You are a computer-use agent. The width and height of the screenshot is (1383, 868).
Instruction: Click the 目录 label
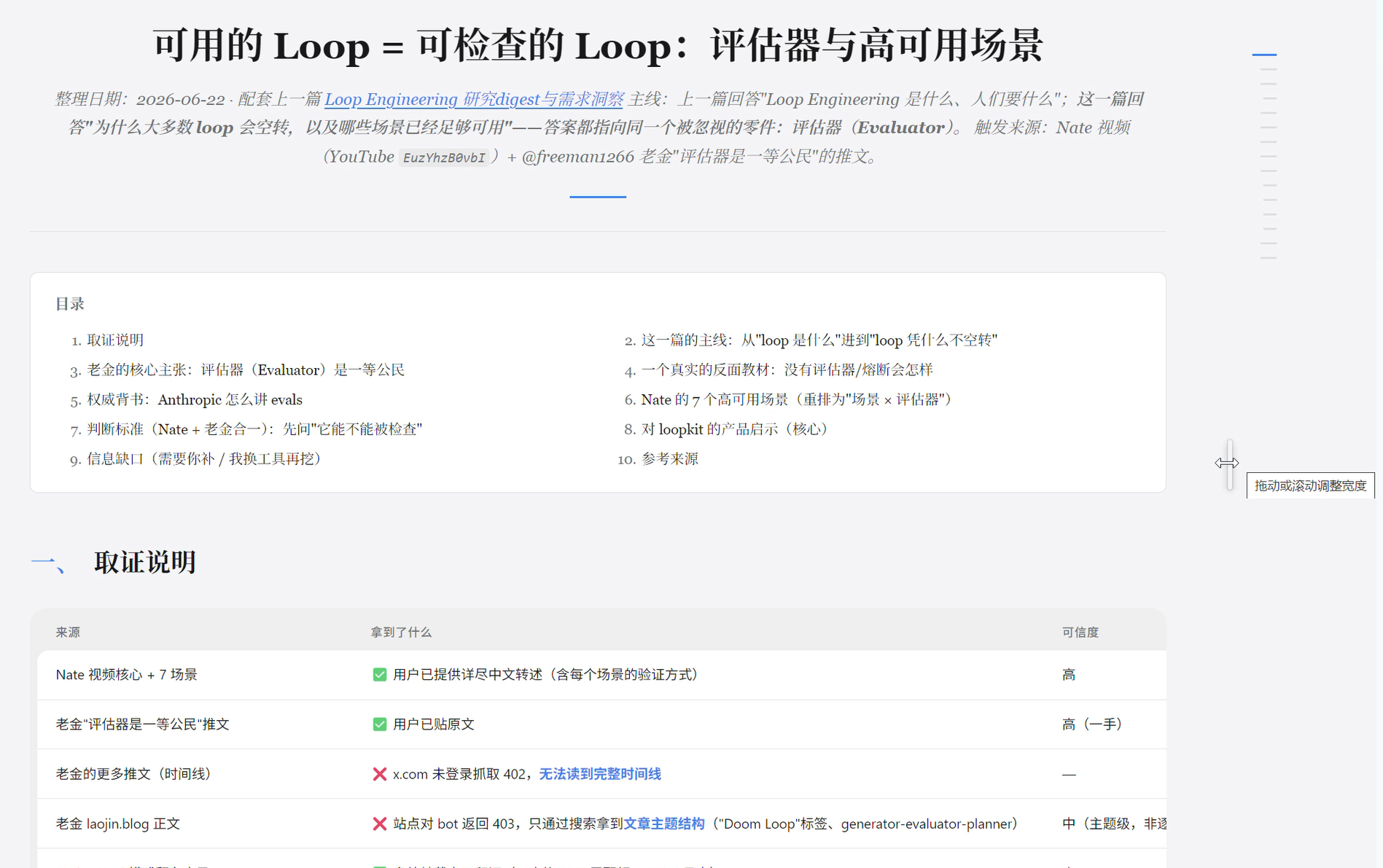pos(70,304)
